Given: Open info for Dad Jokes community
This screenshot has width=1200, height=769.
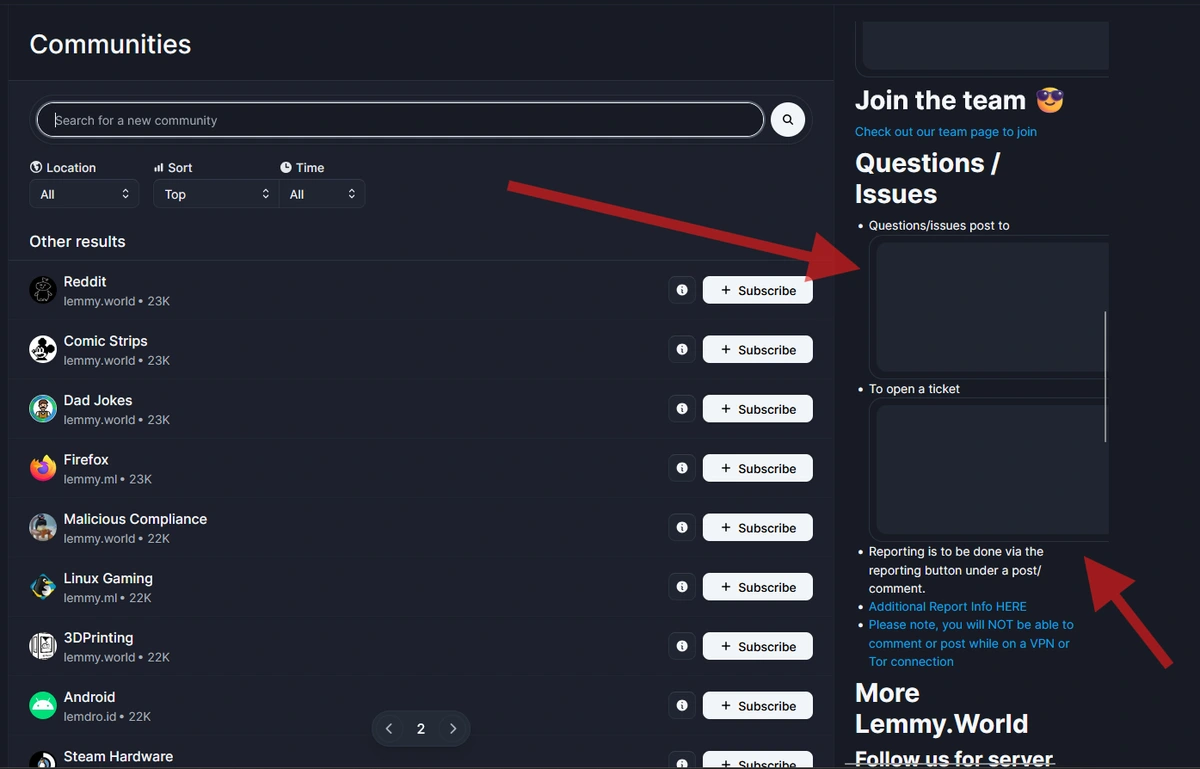Looking at the screenshot, I should pyautogui.click(x=682, y=409).
